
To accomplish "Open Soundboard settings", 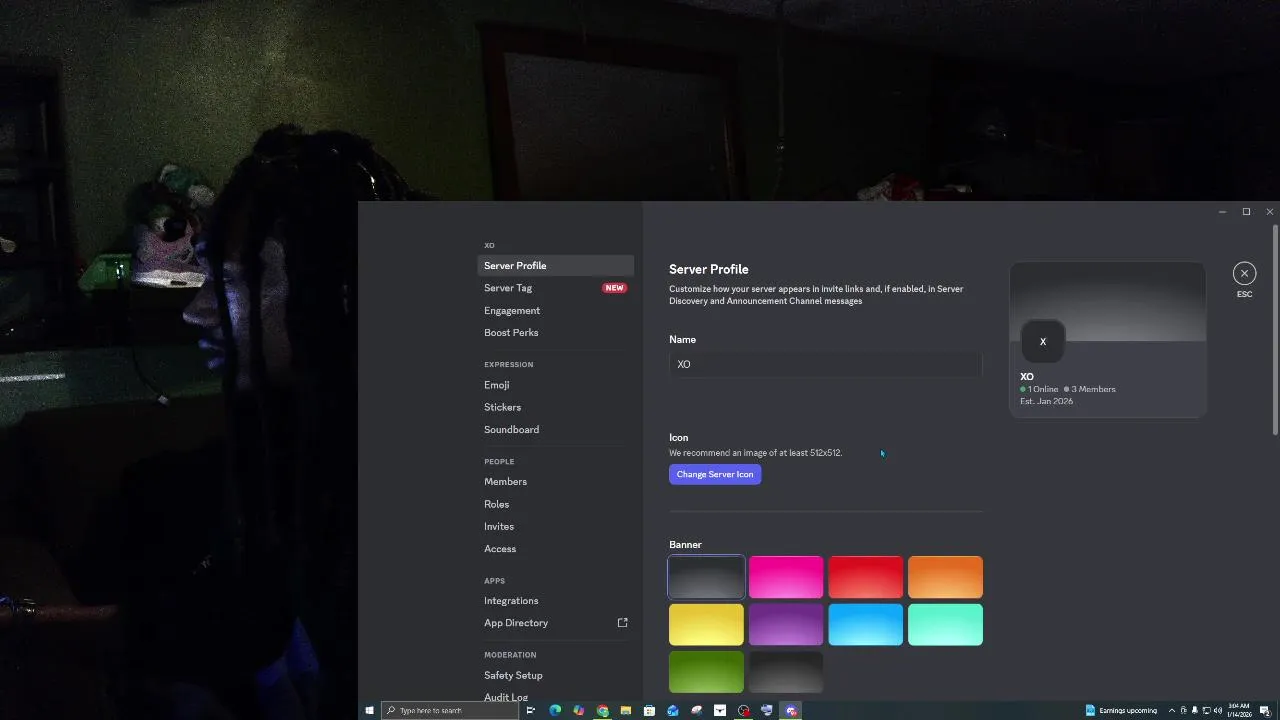I will pyautogui.click(x=556, y=429).
